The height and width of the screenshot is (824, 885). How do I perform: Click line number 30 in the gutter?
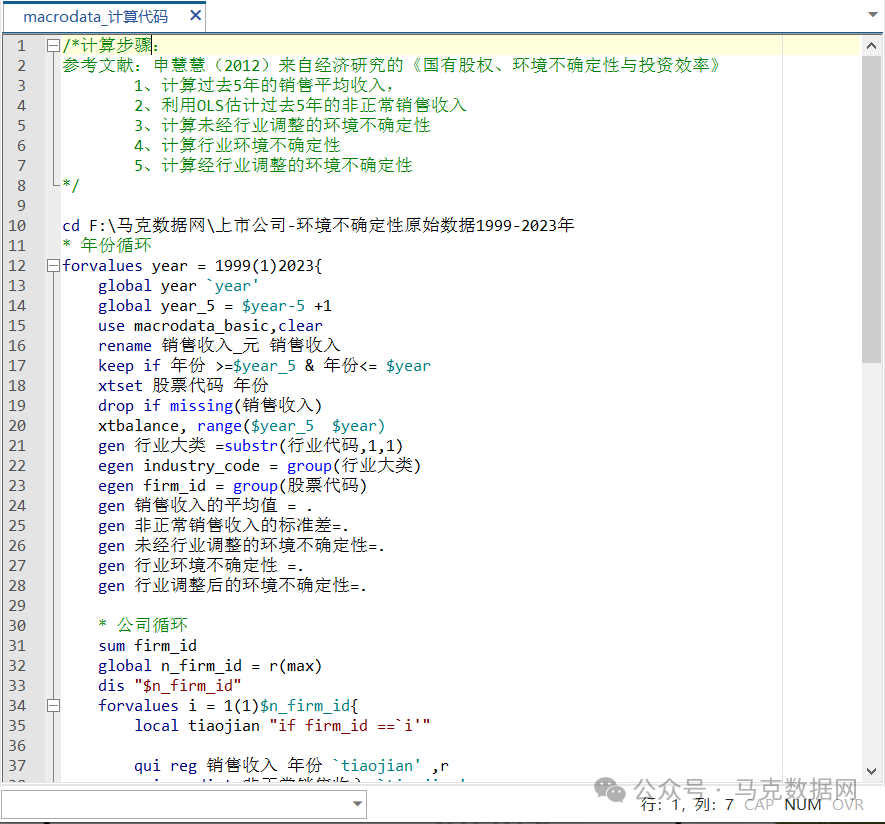coord(17,625)
